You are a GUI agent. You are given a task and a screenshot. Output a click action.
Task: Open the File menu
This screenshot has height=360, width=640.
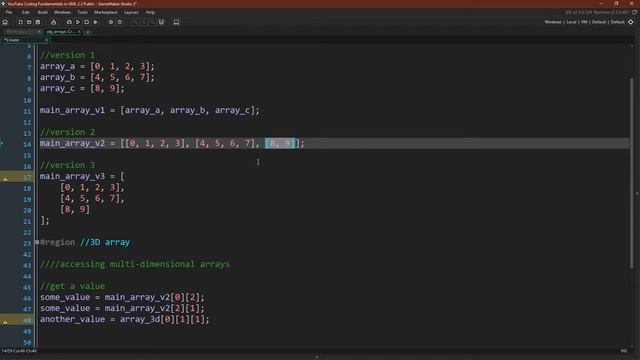(x=9, y=12)
